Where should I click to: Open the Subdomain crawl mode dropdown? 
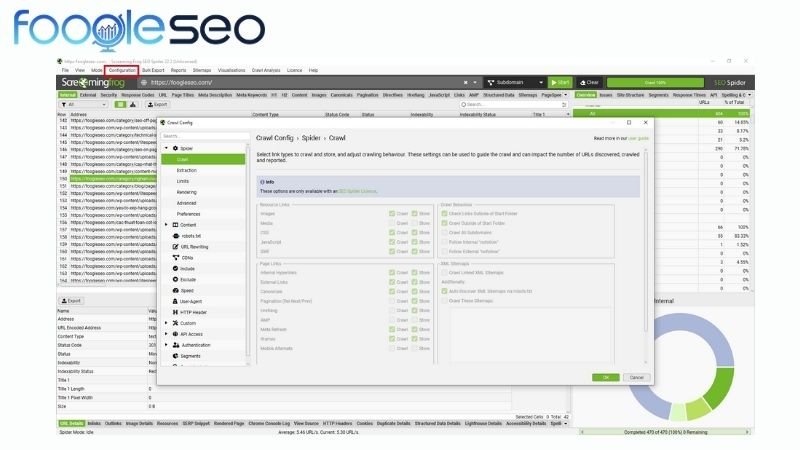click(x=515, y=83)
